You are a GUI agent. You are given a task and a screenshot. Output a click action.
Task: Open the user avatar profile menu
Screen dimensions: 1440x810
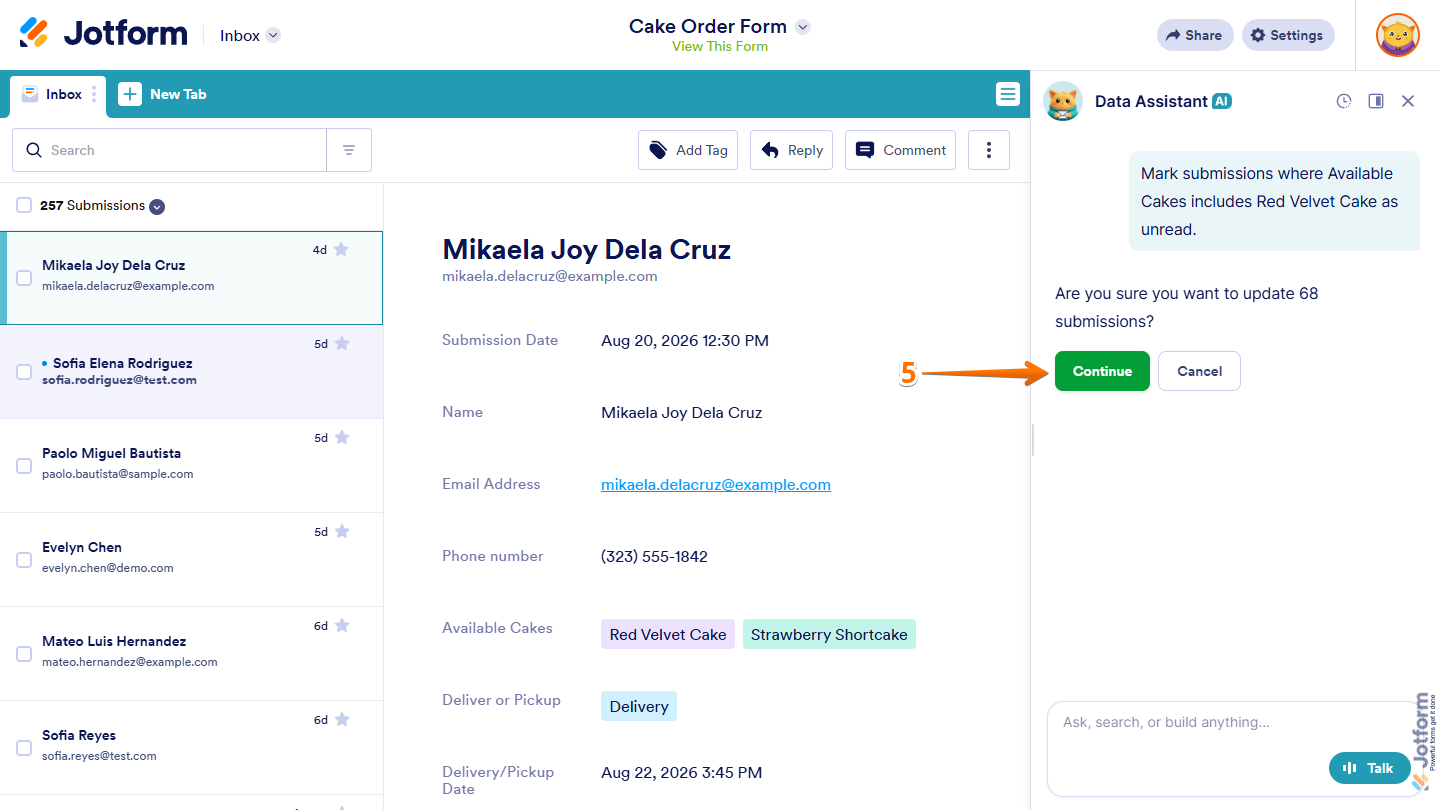coord(1397,35)
